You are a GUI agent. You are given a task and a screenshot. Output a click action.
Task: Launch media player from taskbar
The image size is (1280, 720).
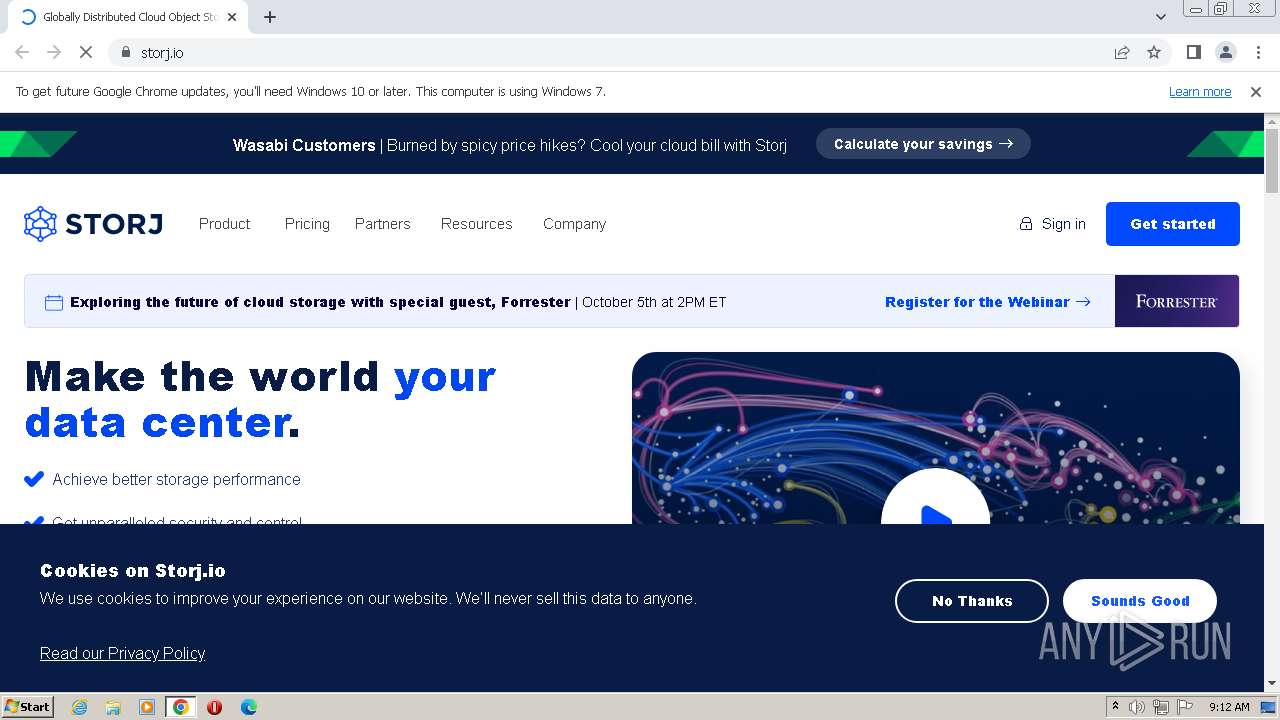point(147,707)
